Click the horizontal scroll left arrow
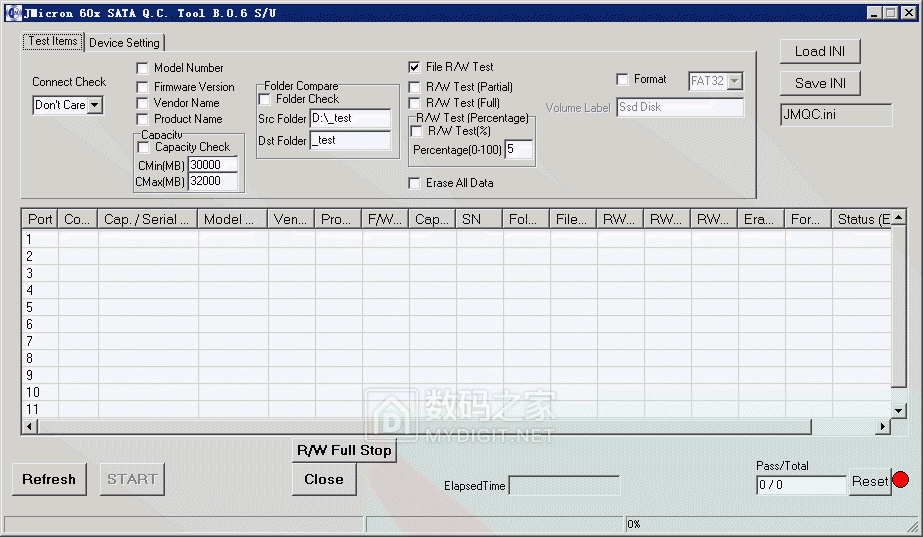 click(x=30, y=426)
